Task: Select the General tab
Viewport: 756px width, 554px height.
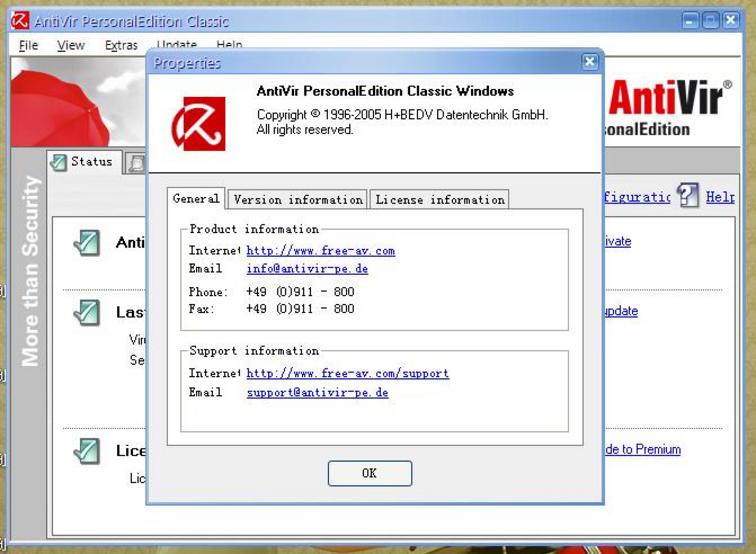Action: 196,199
